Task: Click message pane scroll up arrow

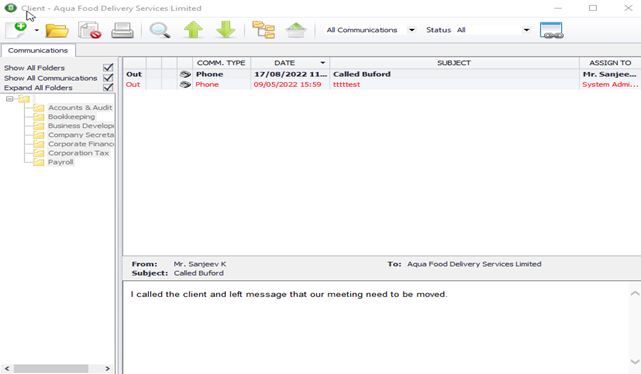Action: (x=635, y=293)
